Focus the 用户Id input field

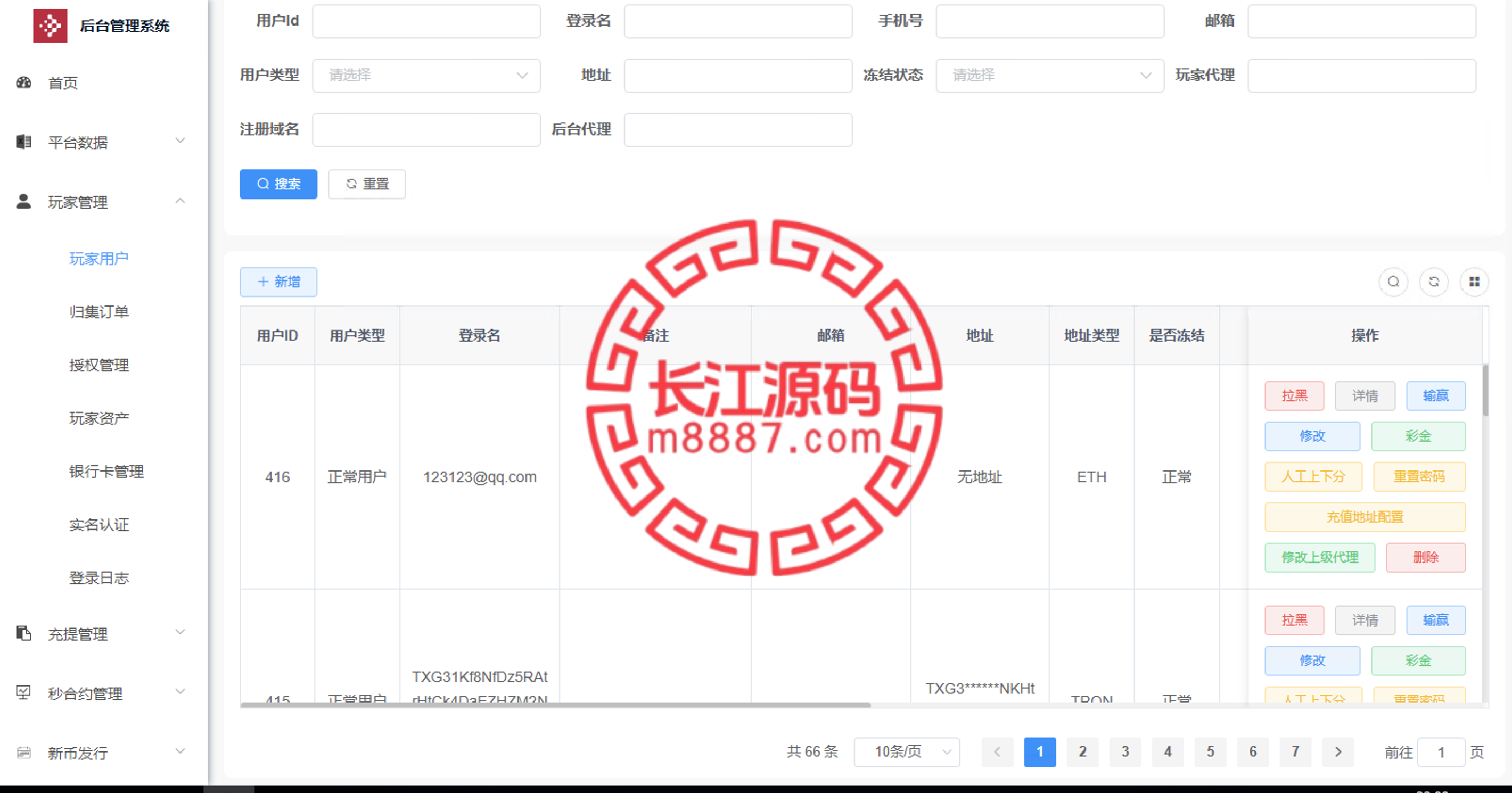tap(426, 21)
